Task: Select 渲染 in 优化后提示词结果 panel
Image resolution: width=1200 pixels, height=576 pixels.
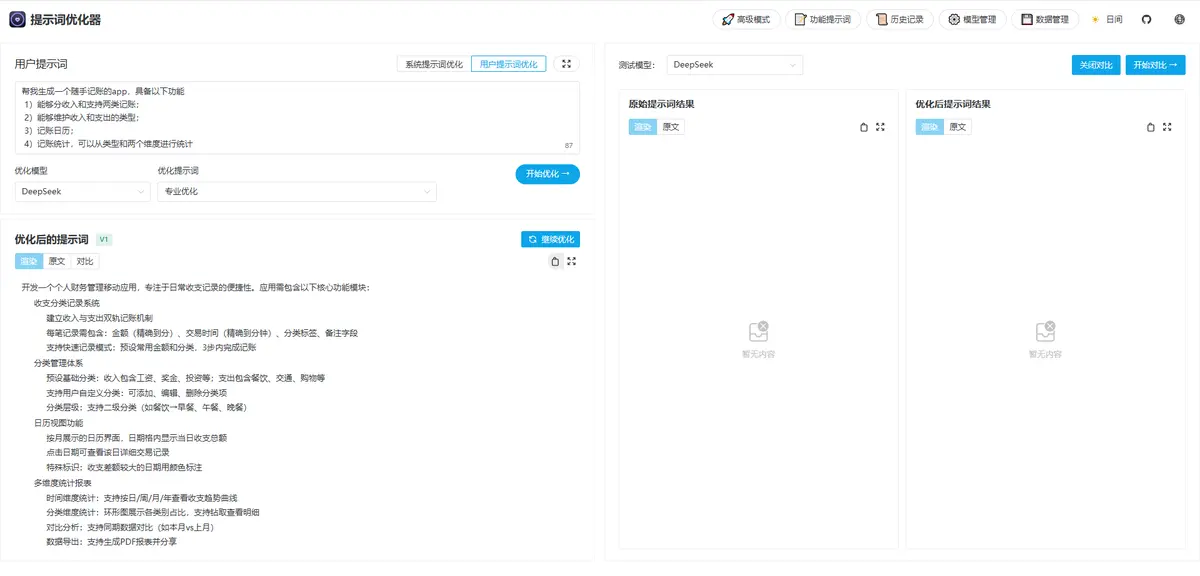Action: pyautogui.click(x=930, y=127)
